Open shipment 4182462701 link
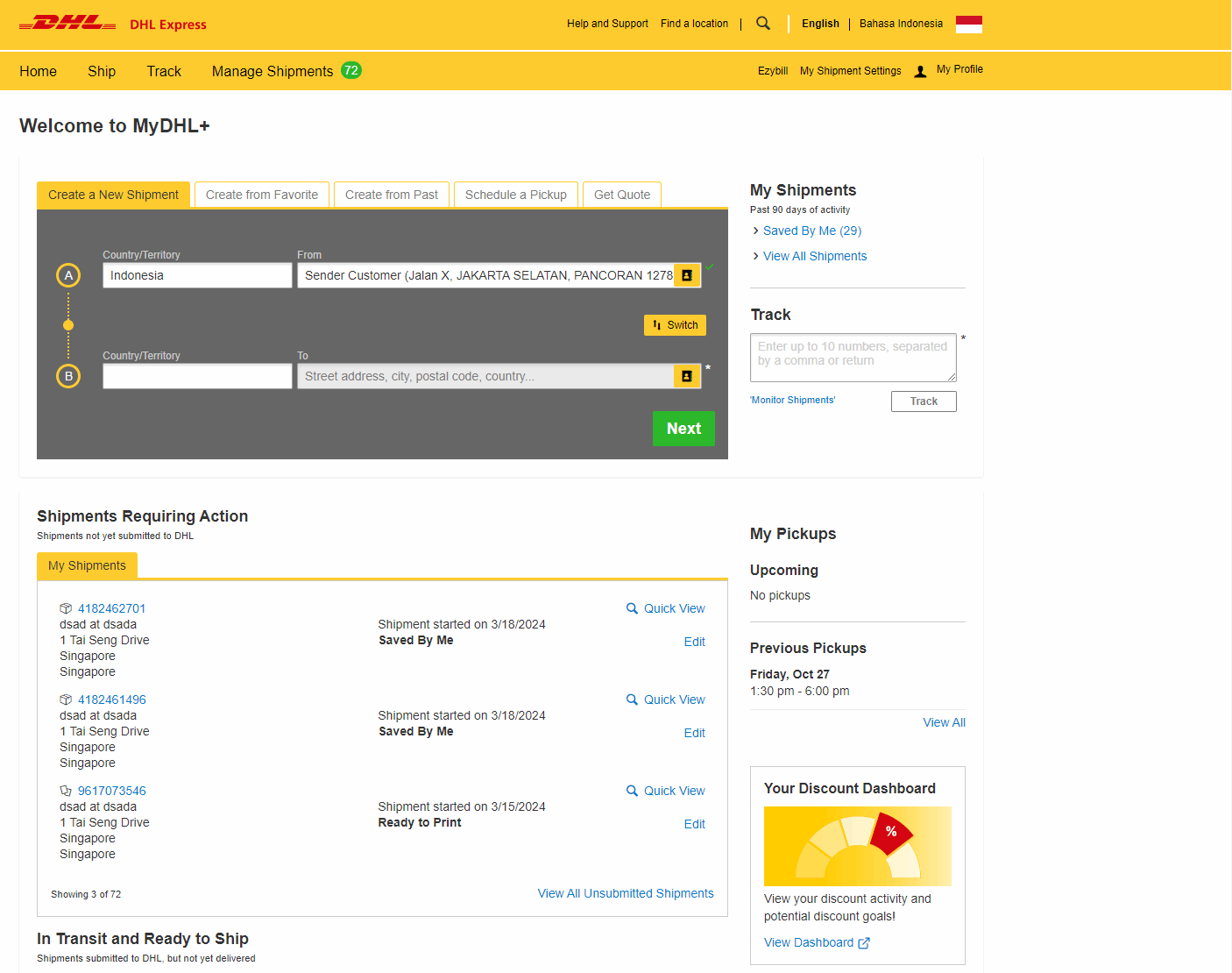The width and height of the screenshot is (1232, 973). [x=112, y=608]
